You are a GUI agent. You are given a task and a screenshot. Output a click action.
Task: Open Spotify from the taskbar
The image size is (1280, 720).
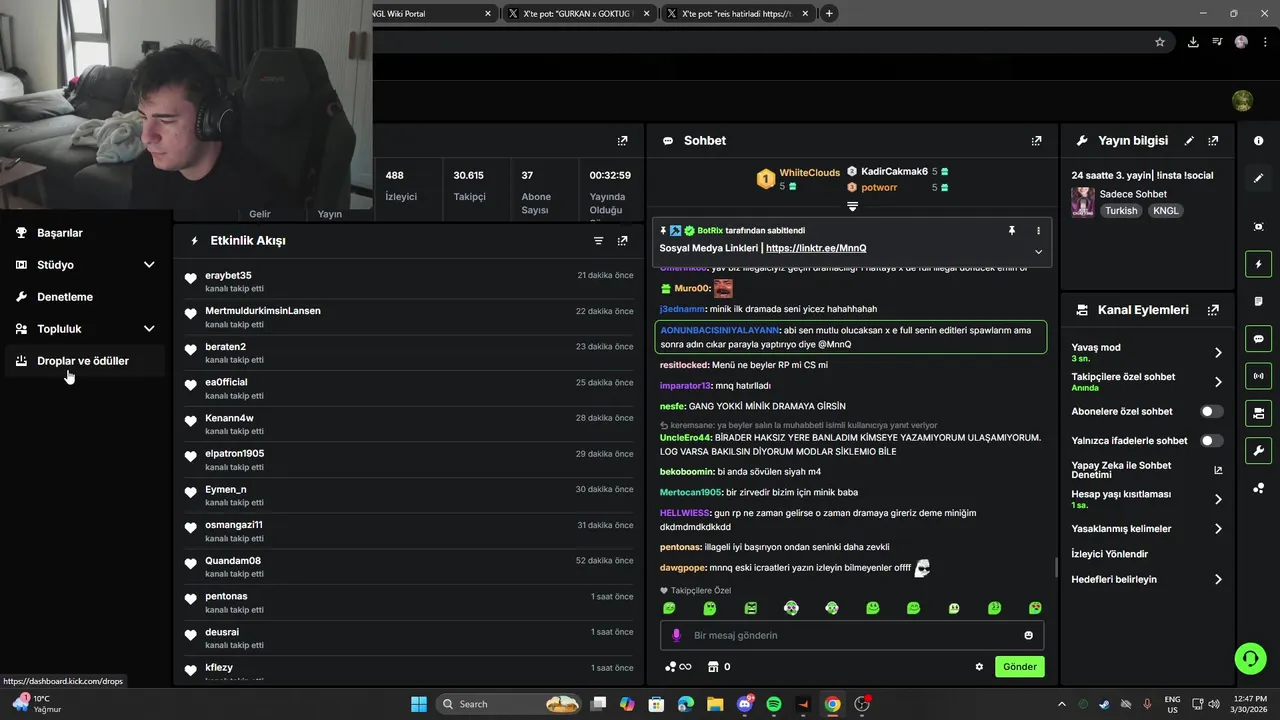(773, 704)
